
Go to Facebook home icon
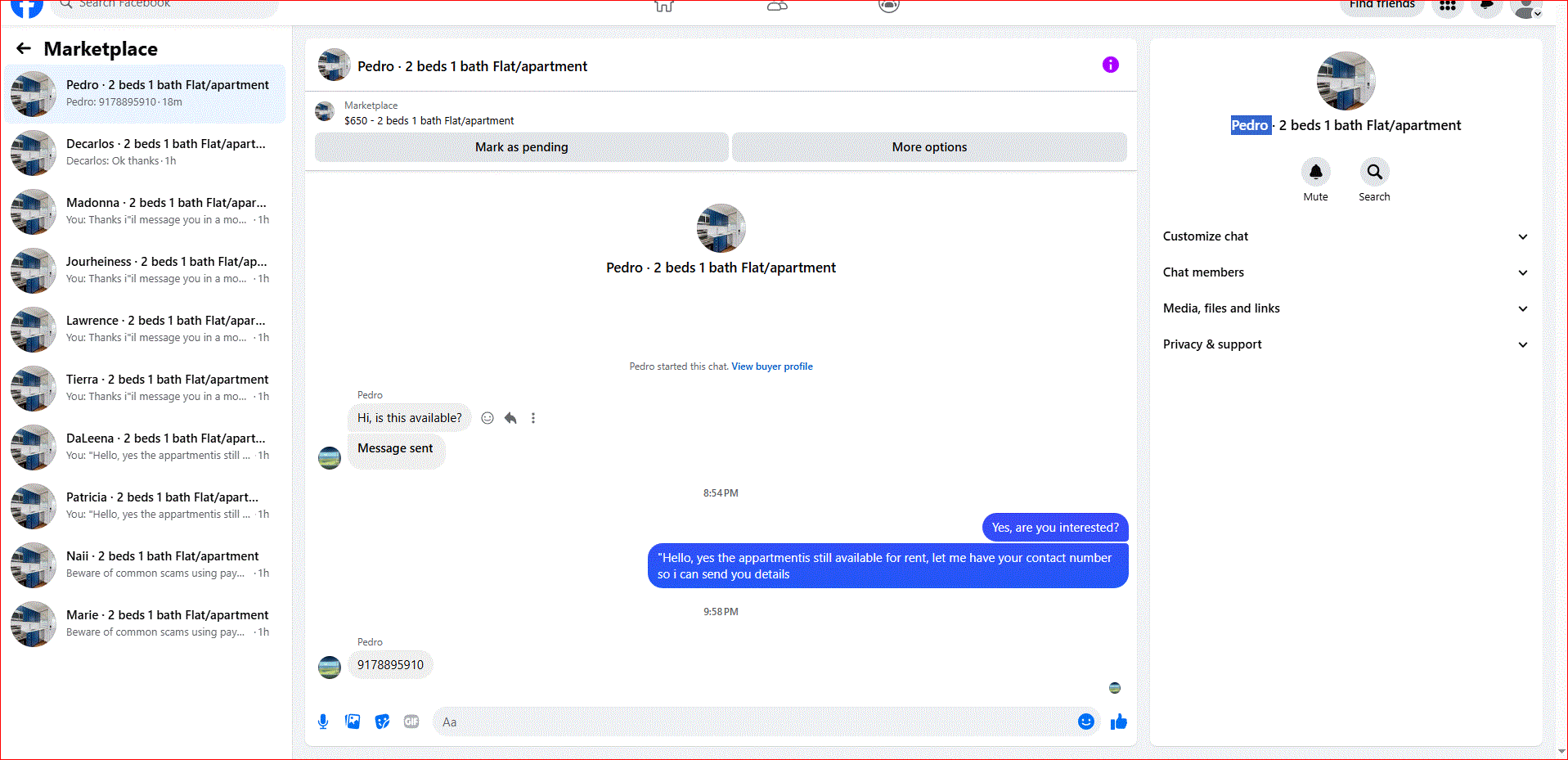click(x=663, y=6)
